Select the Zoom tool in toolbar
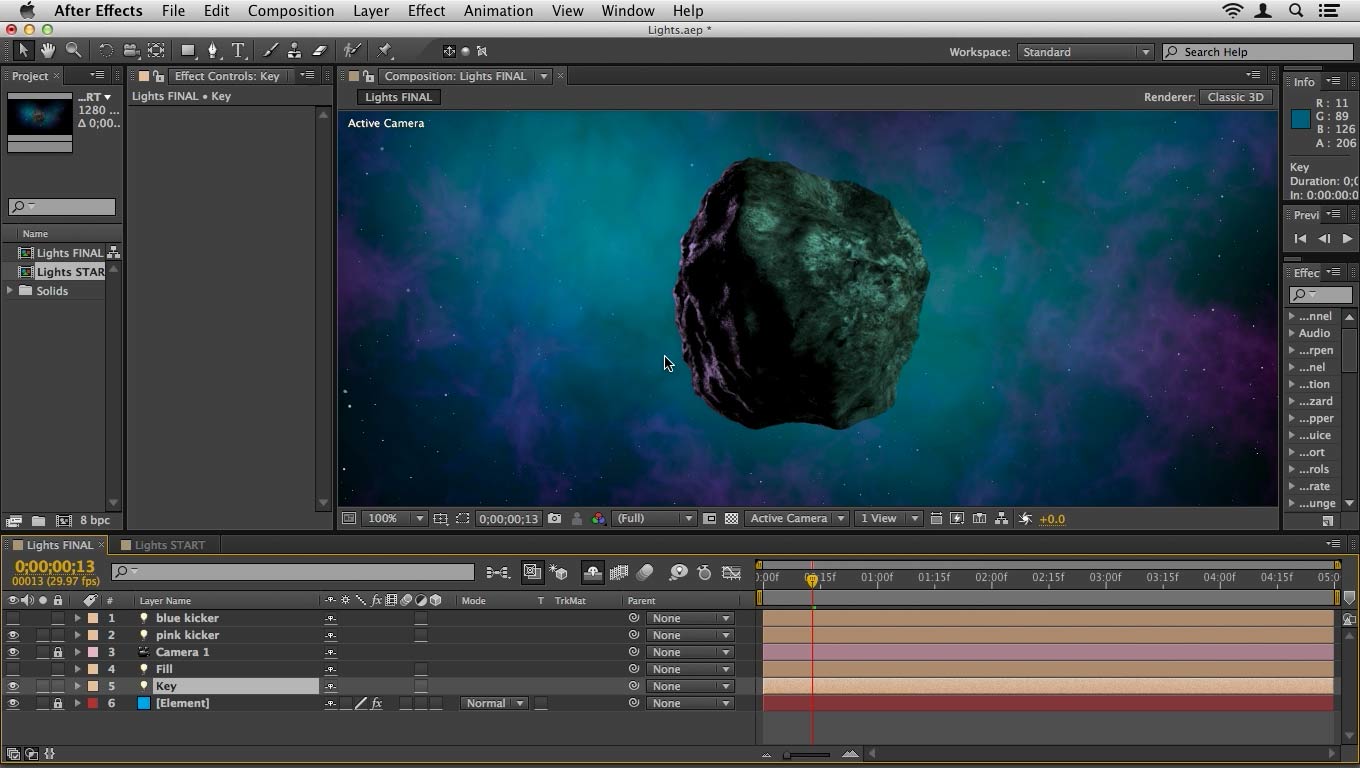This screenshot has width=1360, height=768. click(74, 51)
